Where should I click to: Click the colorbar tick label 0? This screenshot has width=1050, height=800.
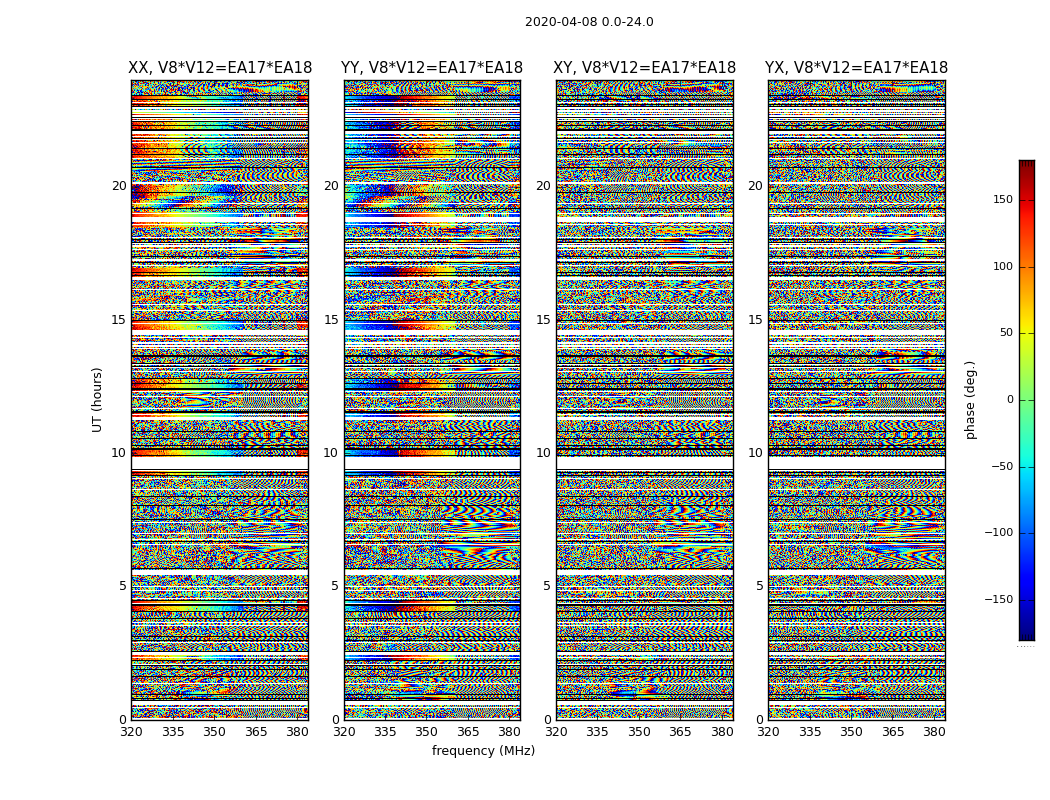(1010, 400)
